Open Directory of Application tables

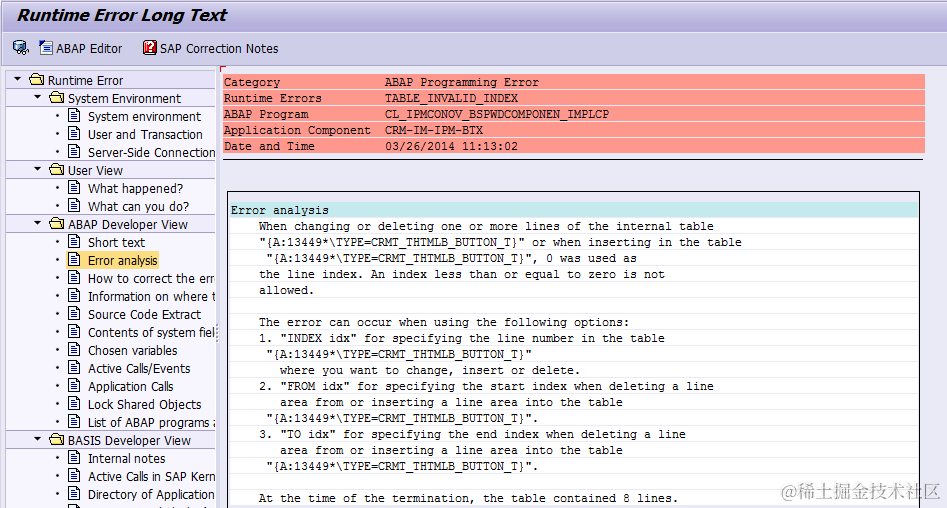(151, 494)
